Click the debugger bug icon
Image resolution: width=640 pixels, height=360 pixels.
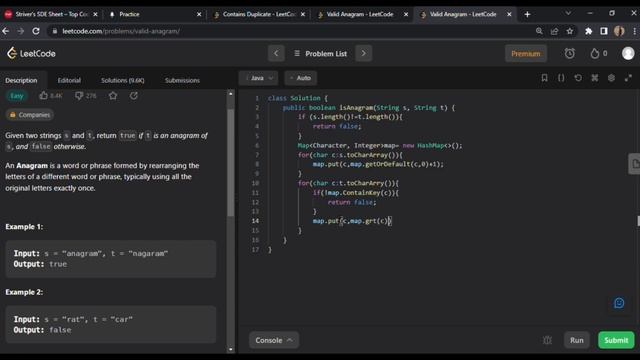547,340
